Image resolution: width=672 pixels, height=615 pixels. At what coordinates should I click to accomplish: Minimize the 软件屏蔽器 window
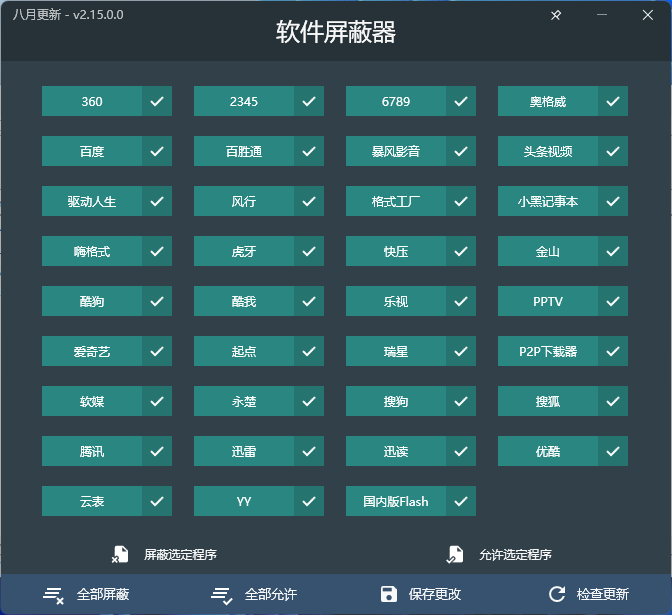point(602,15)
